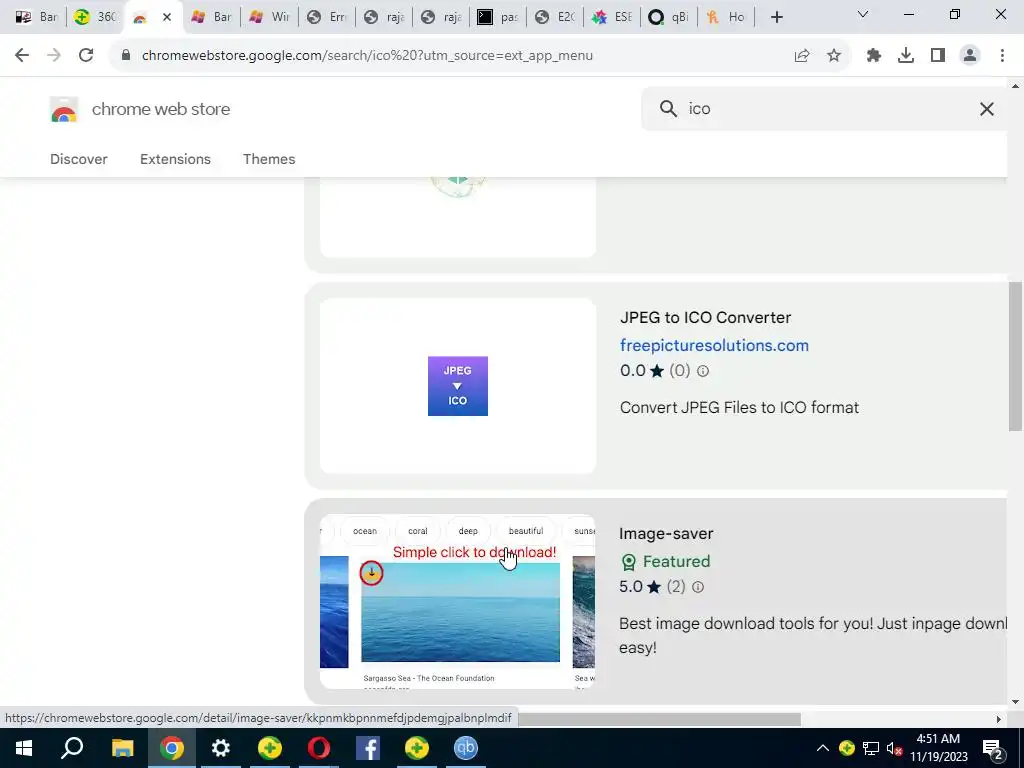Open the notification center icon
Image resolution: width=1024 pixels, height=768 pixels.
pos(993,748)
